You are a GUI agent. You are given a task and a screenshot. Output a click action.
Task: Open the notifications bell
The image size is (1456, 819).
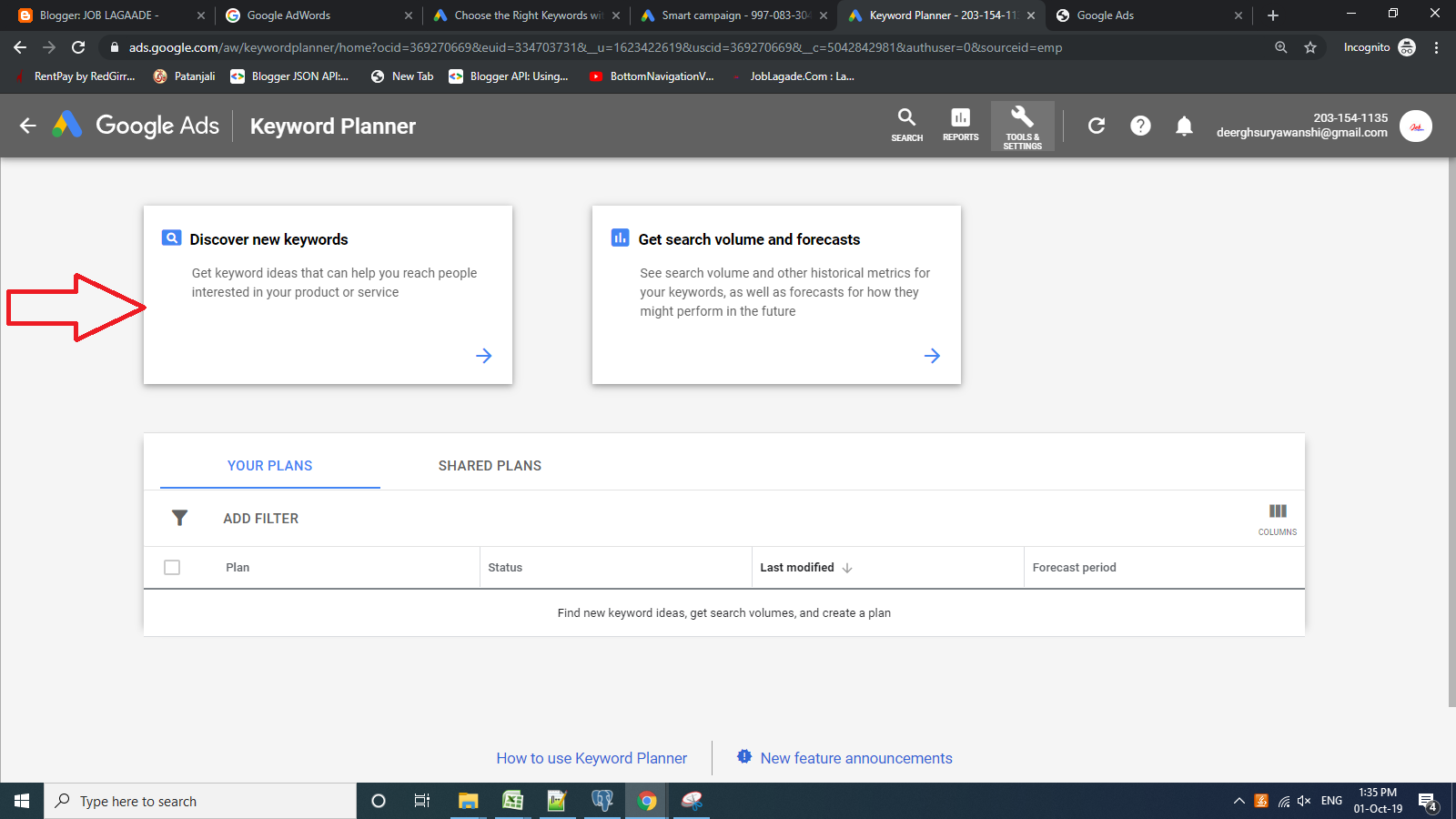[1184, 126]
